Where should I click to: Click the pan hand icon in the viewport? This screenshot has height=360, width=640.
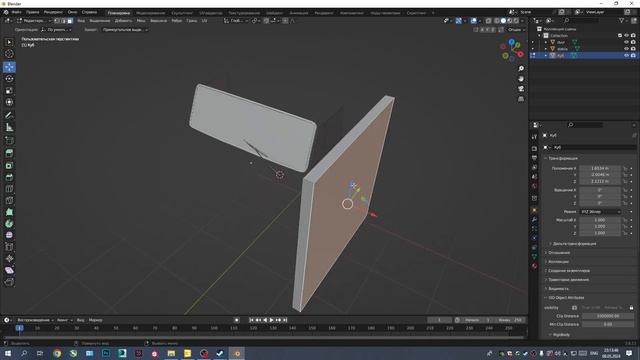click(x=521, y=78)
